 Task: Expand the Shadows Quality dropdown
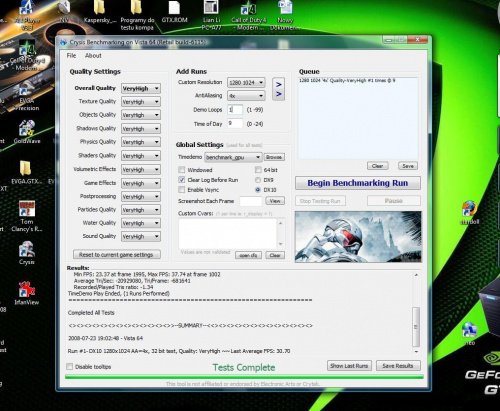(x=141, y=129)
